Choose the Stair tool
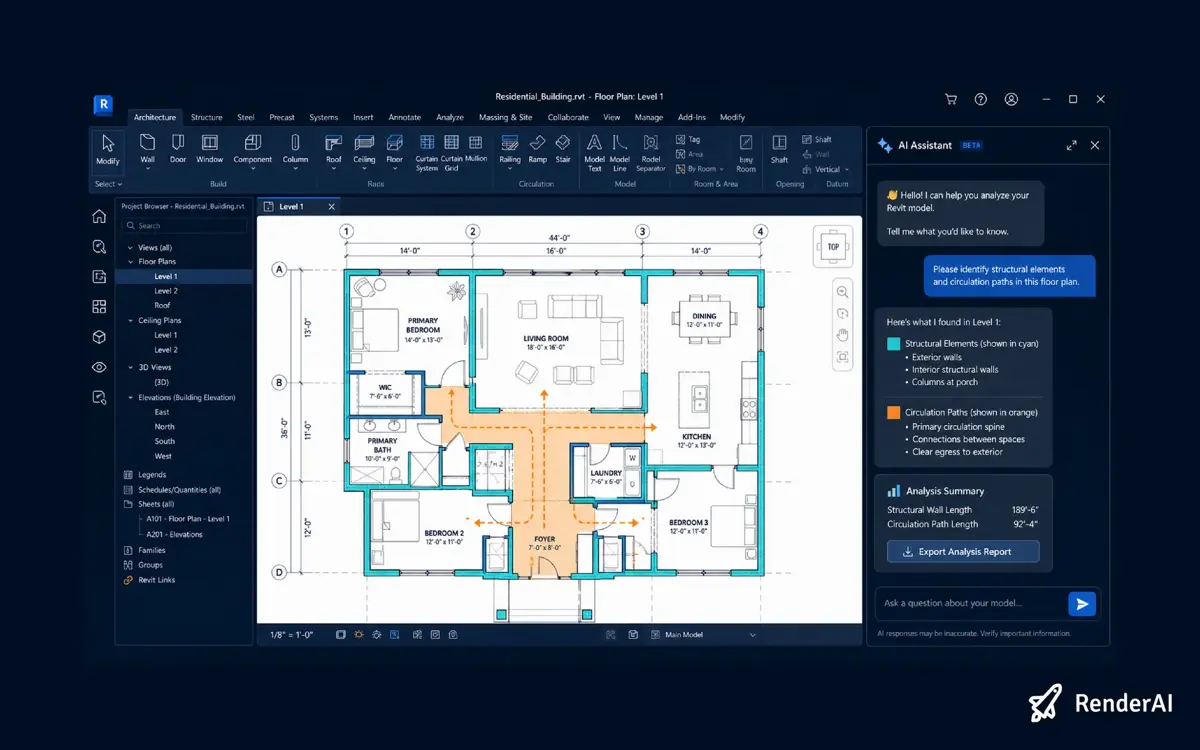The image size is (1200, 750). pos(563,149)
